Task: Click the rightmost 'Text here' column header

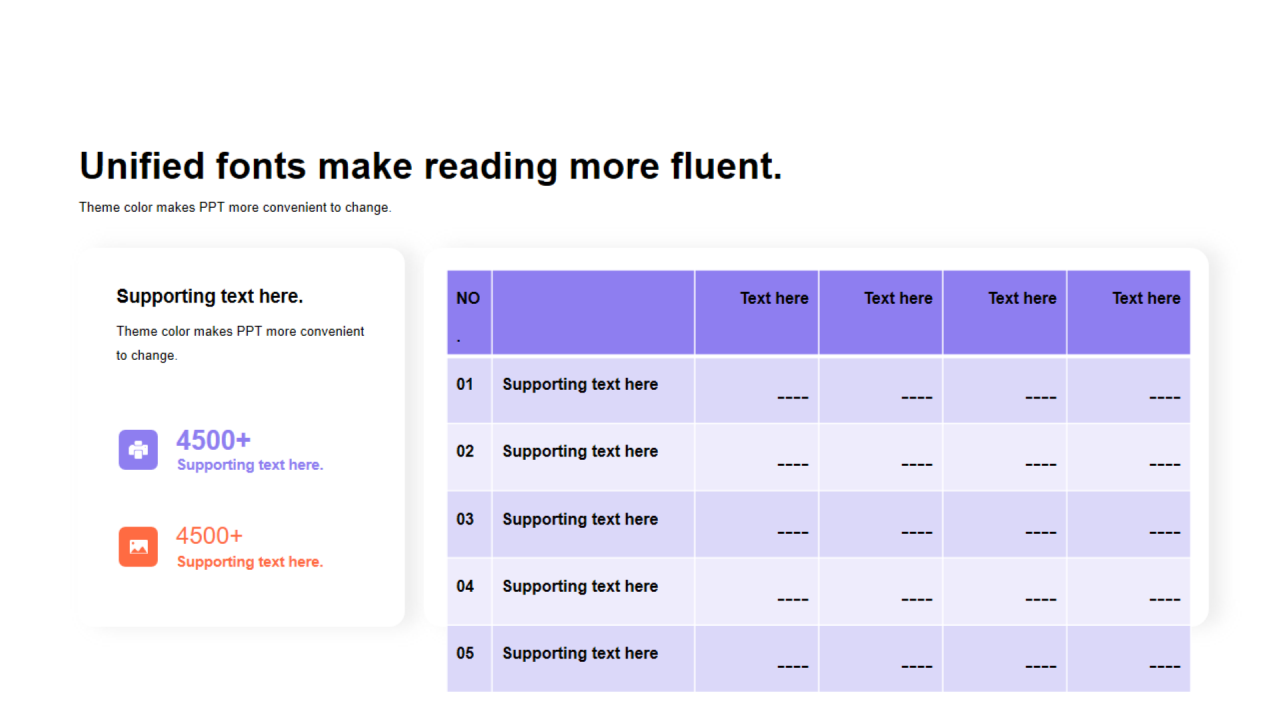Action: coord(1145,298)
